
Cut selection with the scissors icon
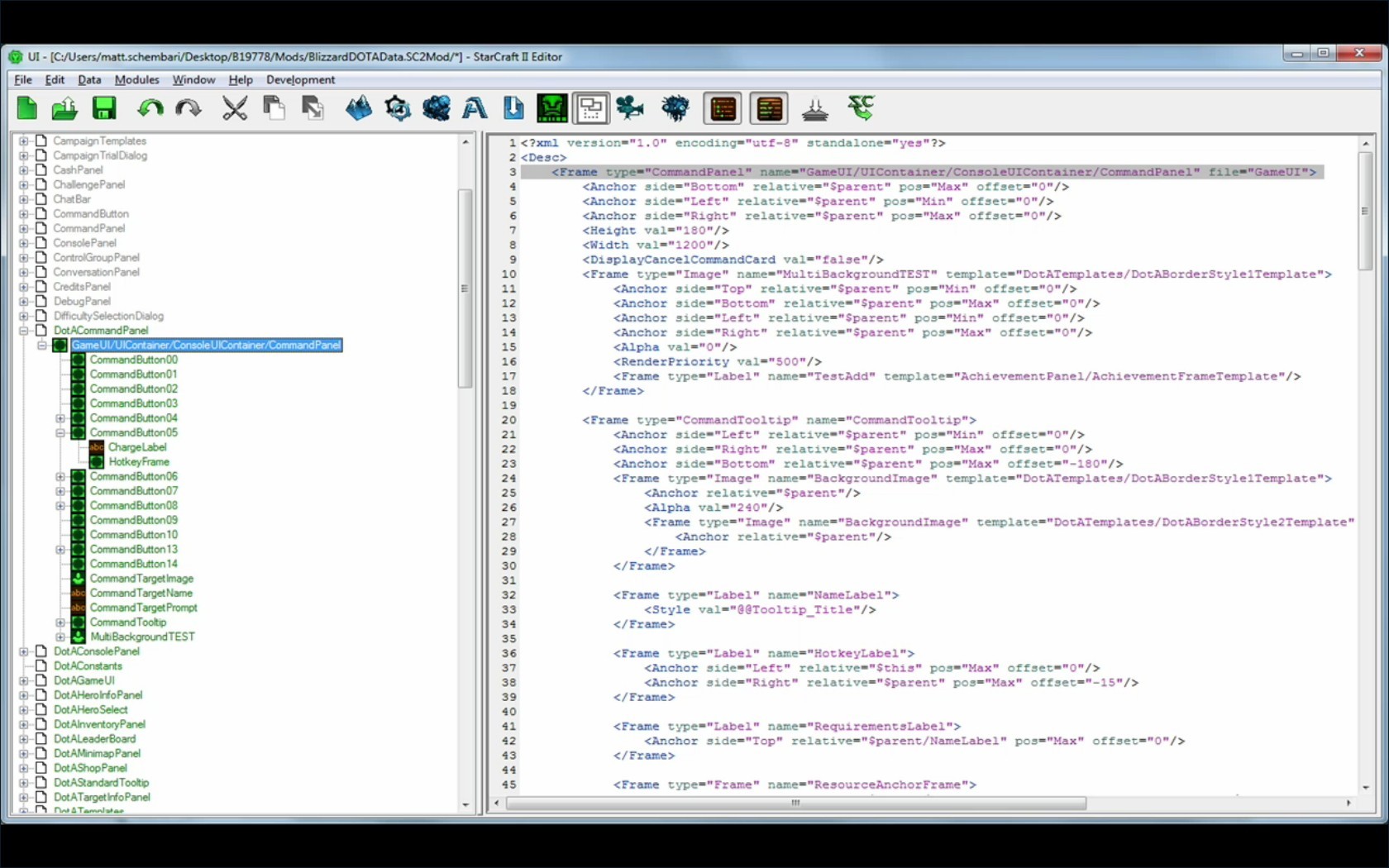(x=235, y=108)
